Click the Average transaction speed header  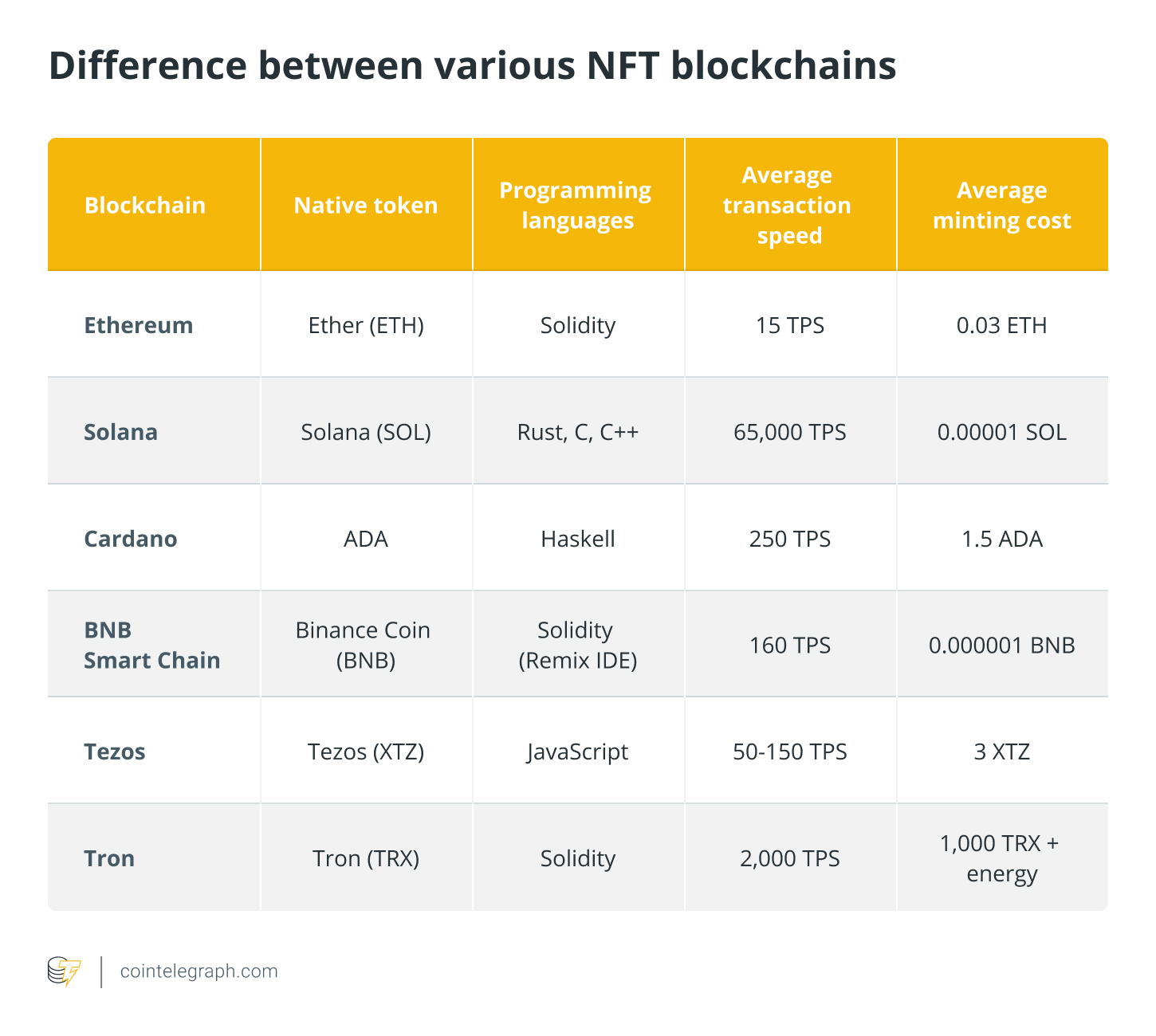pos(788,206)
